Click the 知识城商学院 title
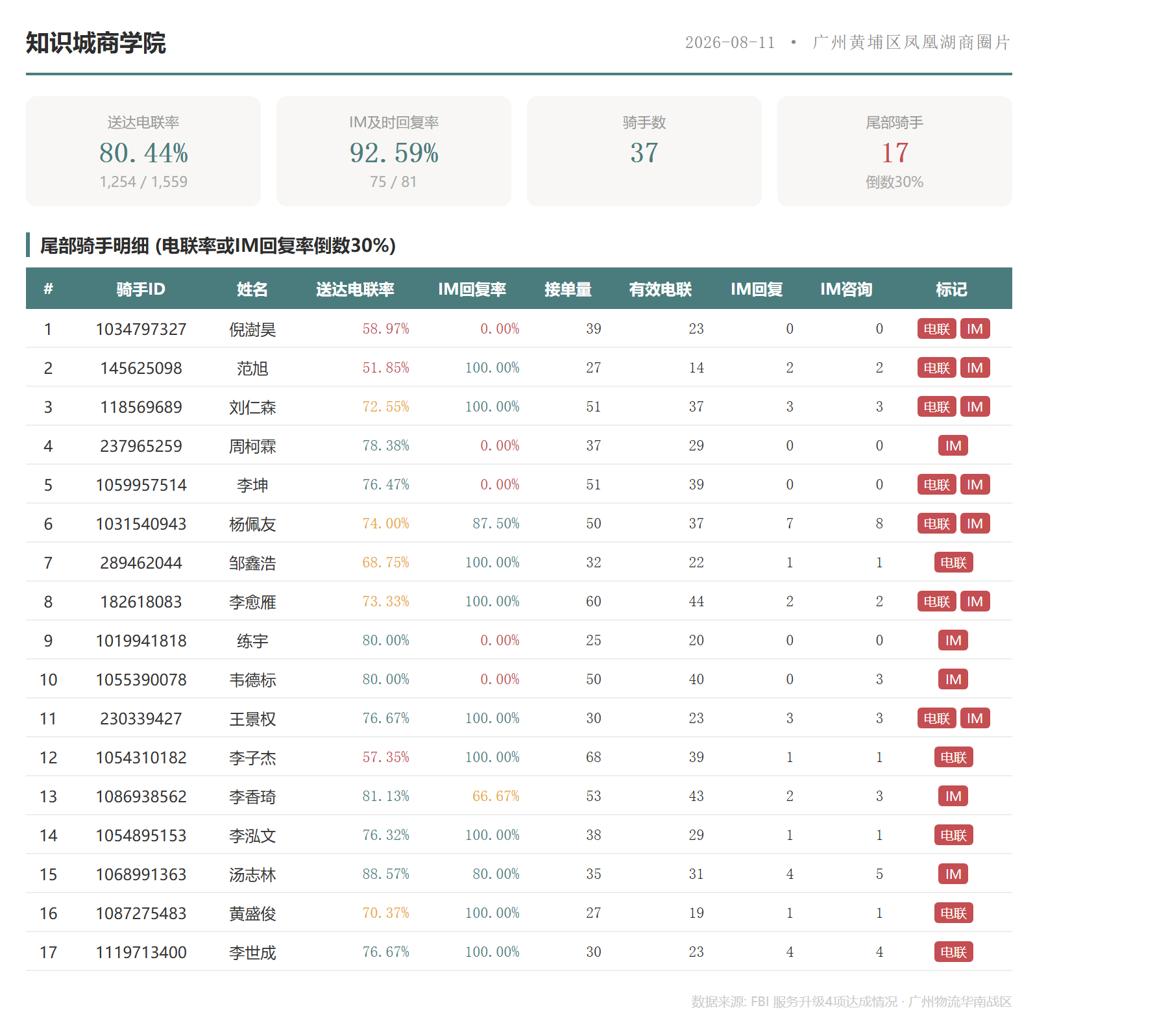 [96, 43]
